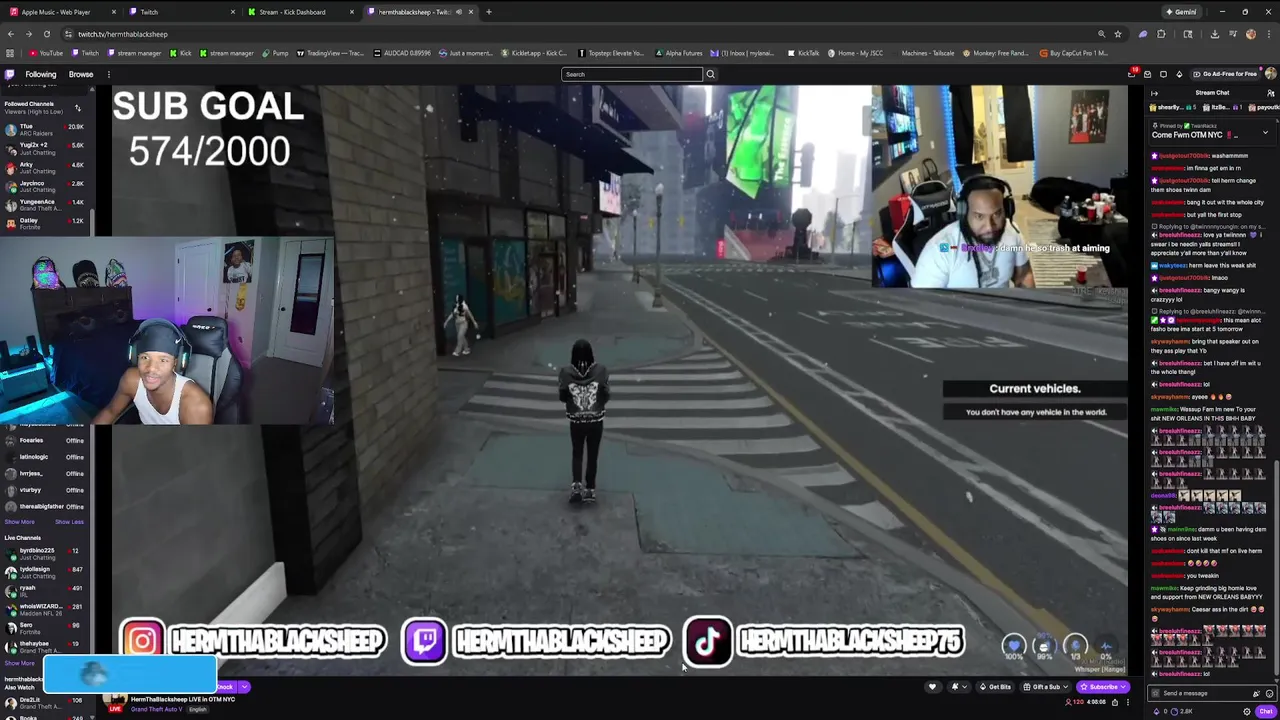Viewport: 1280px width, 720px height.
Task: Open the chat community users icon
Action: pyautogui.click(x=1270, y=93)
